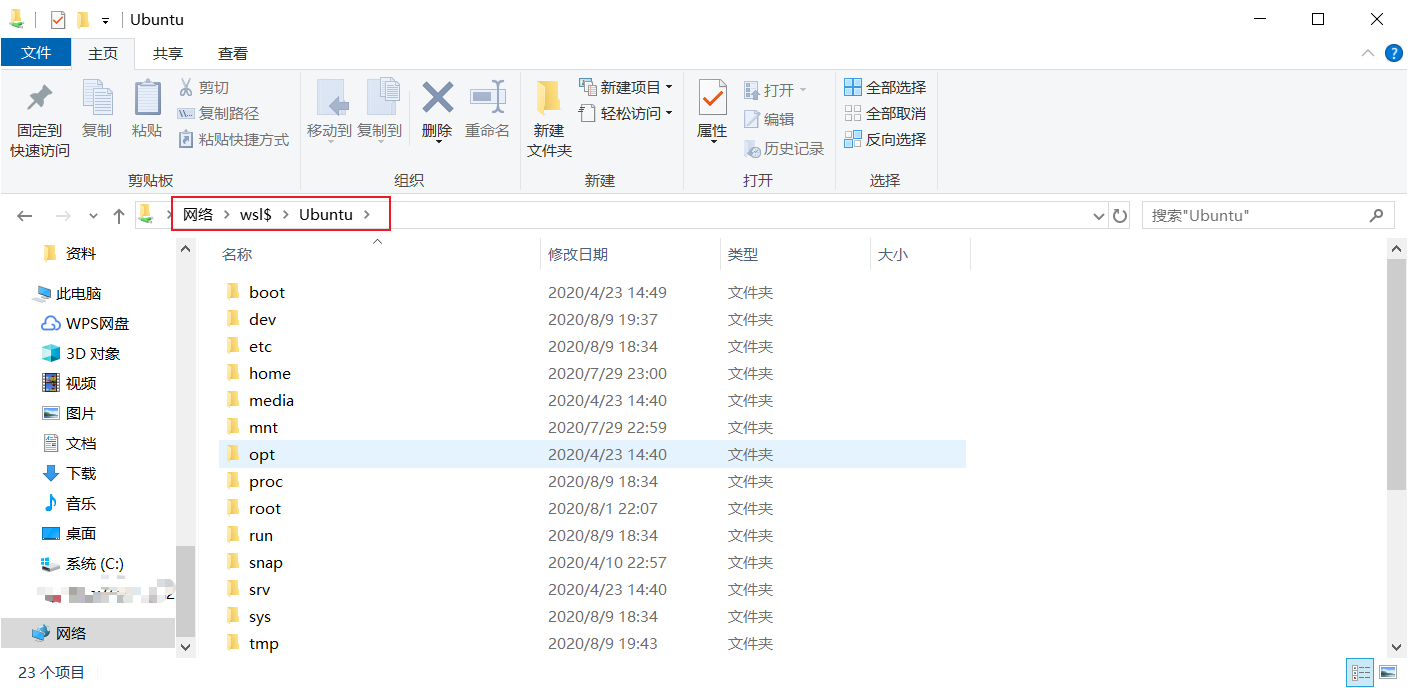Select WPS网盘 in navigation pane
The width and height of the screenshot is (1408, 688).
click(86, 324)
